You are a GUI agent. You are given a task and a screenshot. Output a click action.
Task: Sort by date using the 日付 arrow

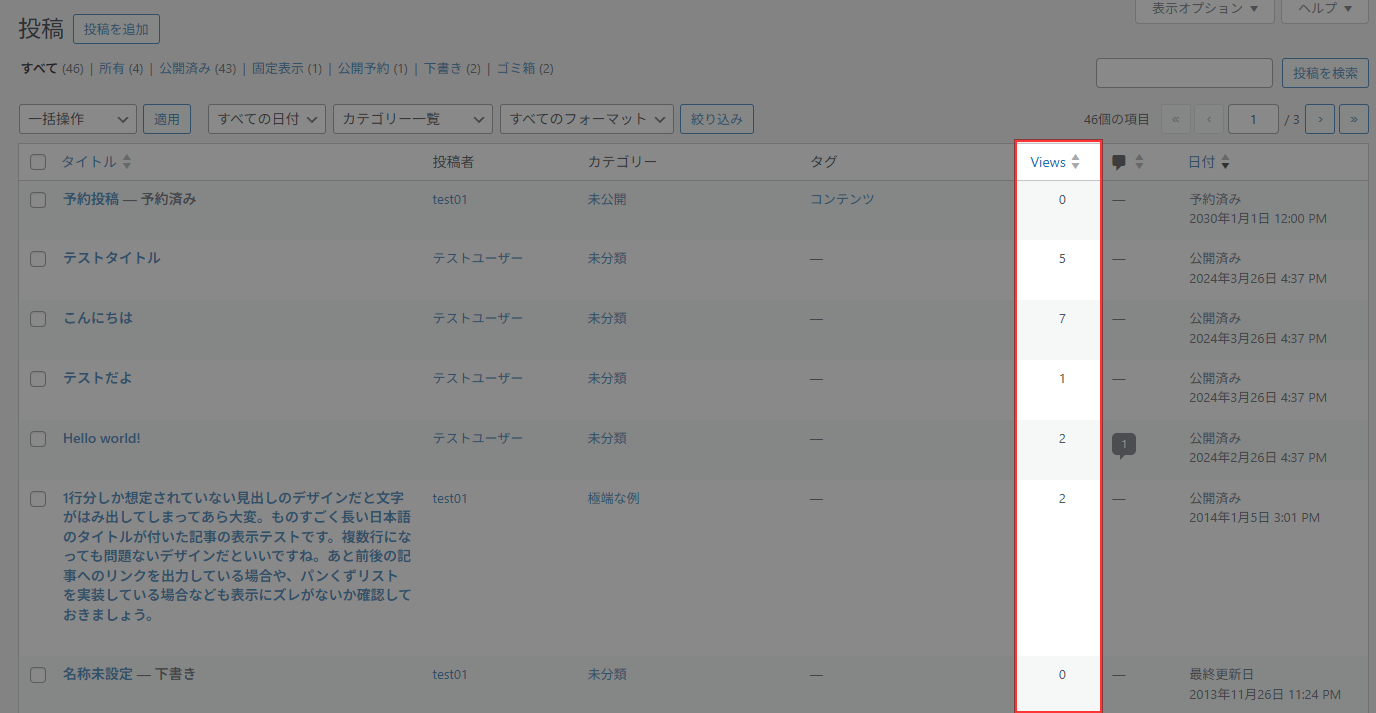click(x=1225, y=162)
